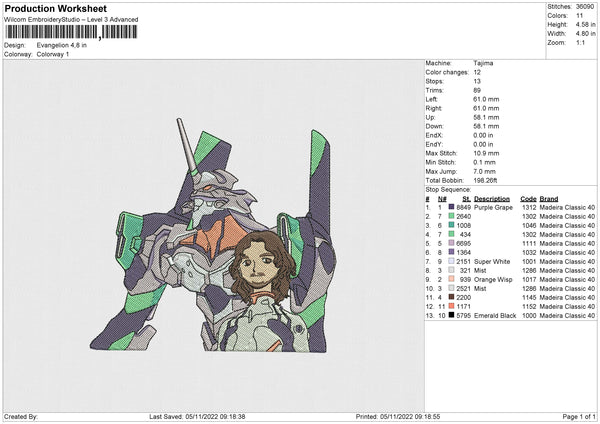Click the Machine value Tajima
Viewport: 600px width, 424px height.
483,63
